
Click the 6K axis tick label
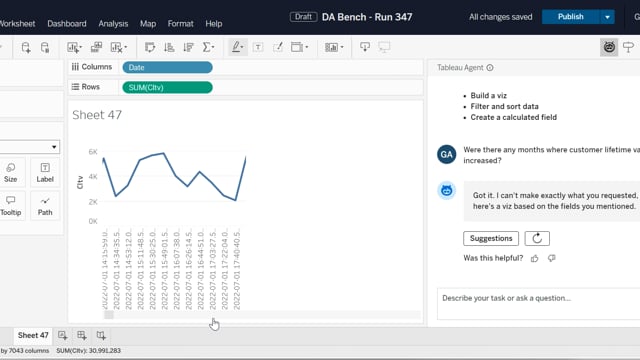93,152
